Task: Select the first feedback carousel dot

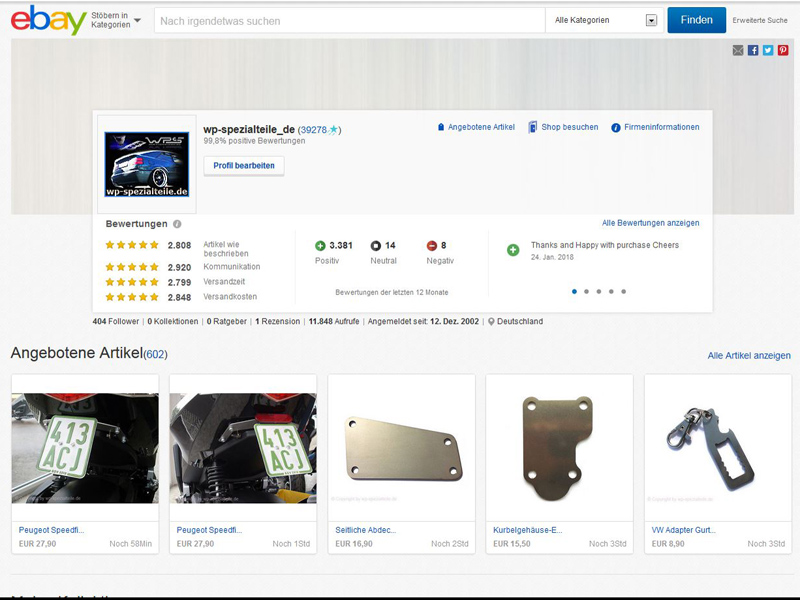Action: [574, 292]
